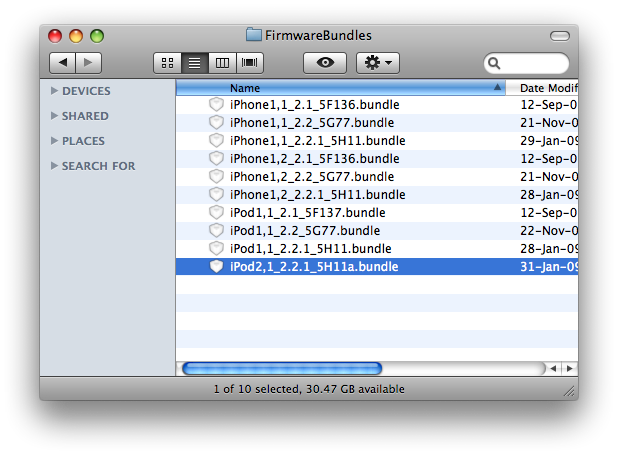Viewport: 618px width, 455px height.
Task: Switch to icon view
Action: (x=168, y=63)
